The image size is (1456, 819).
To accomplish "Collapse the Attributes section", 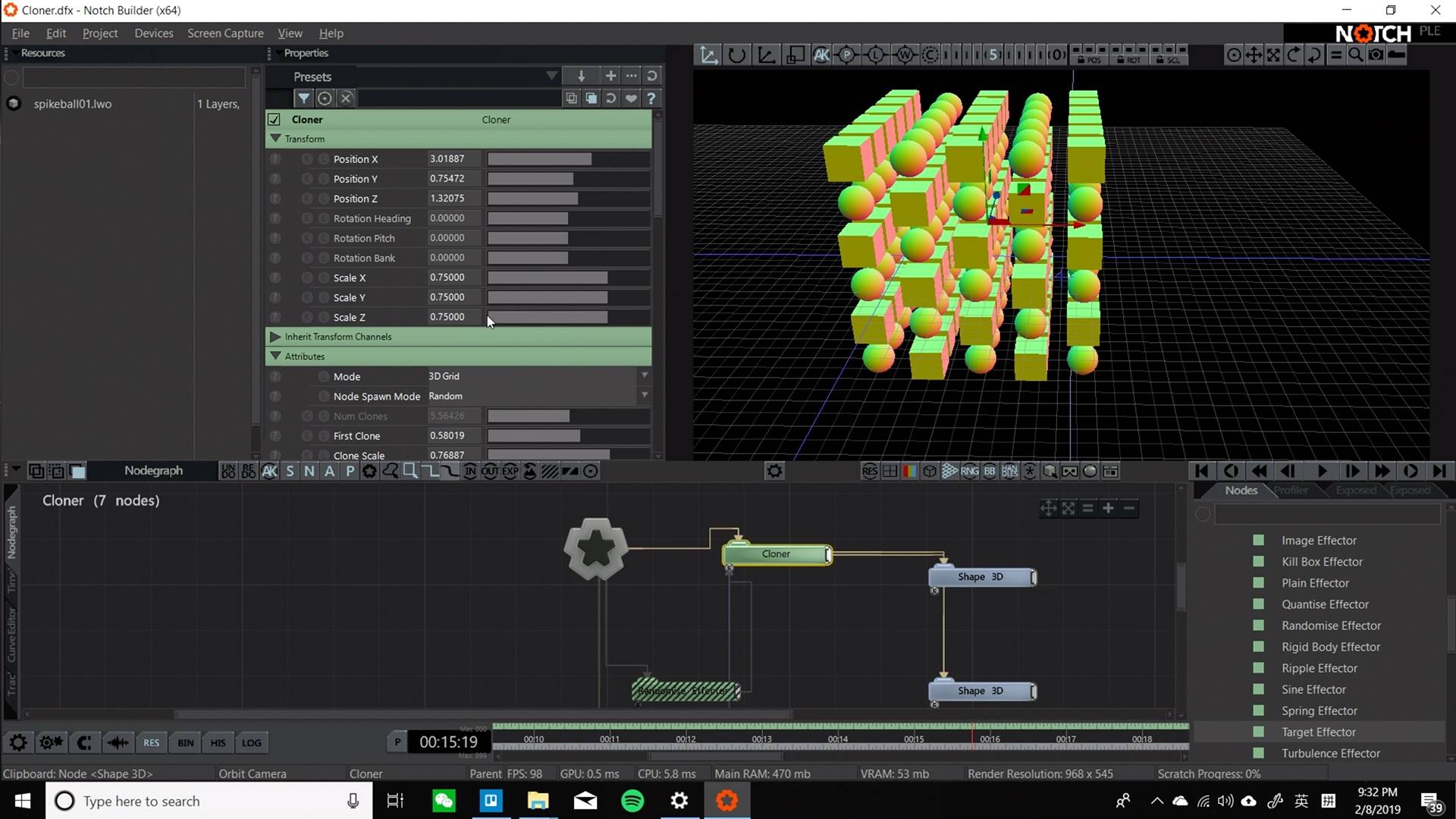I will coord(276,356).
